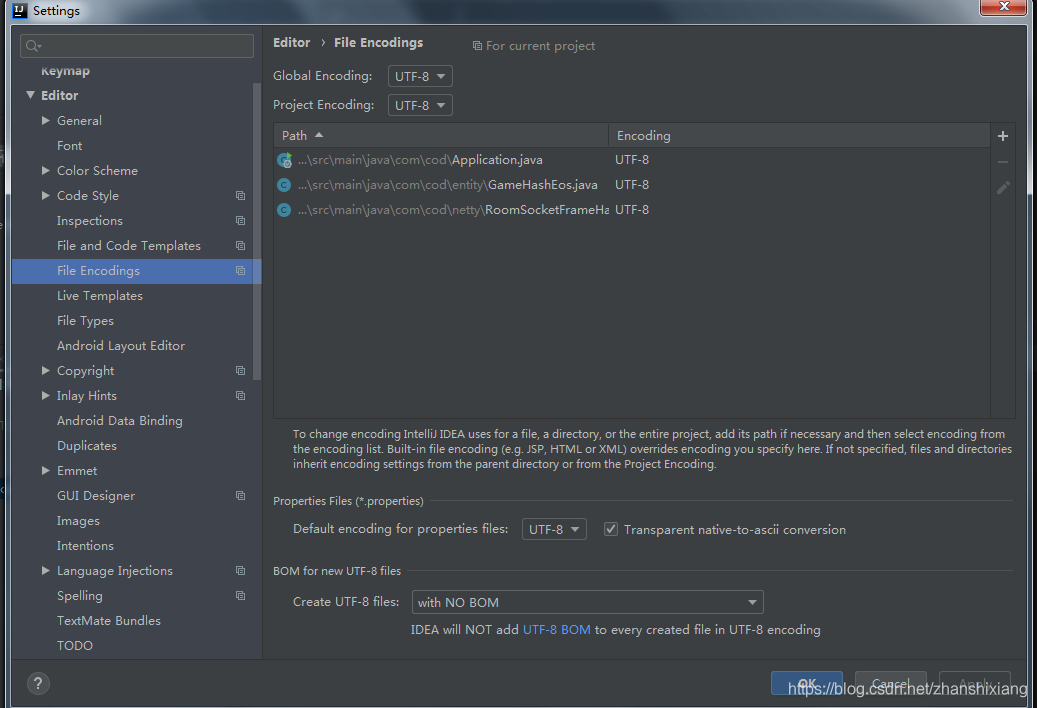Click the OK button
This screenshot has height=708, width=1037.
(807, 684)
